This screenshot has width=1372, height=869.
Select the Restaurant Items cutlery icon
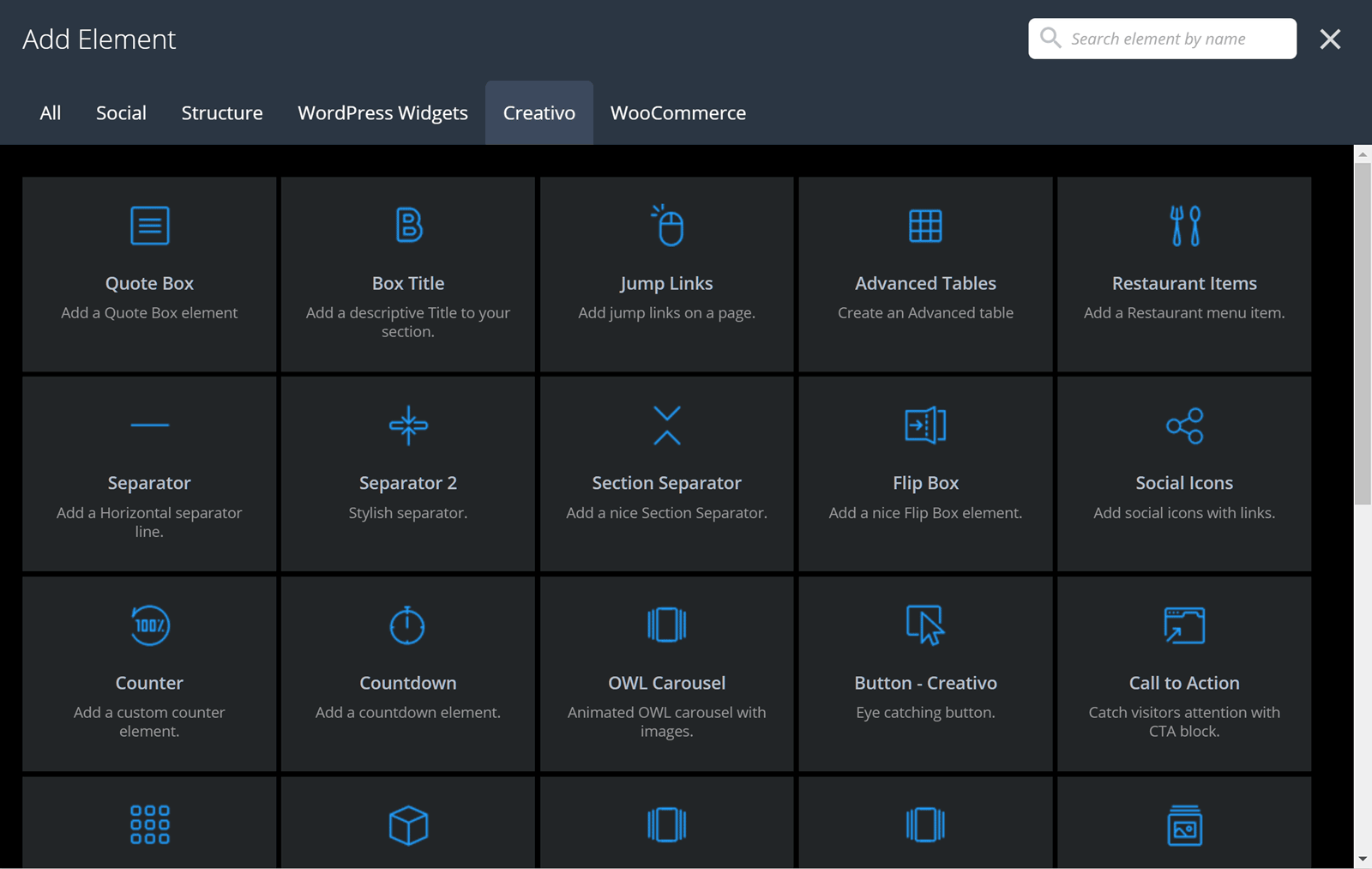click(x=1184, y=226)
